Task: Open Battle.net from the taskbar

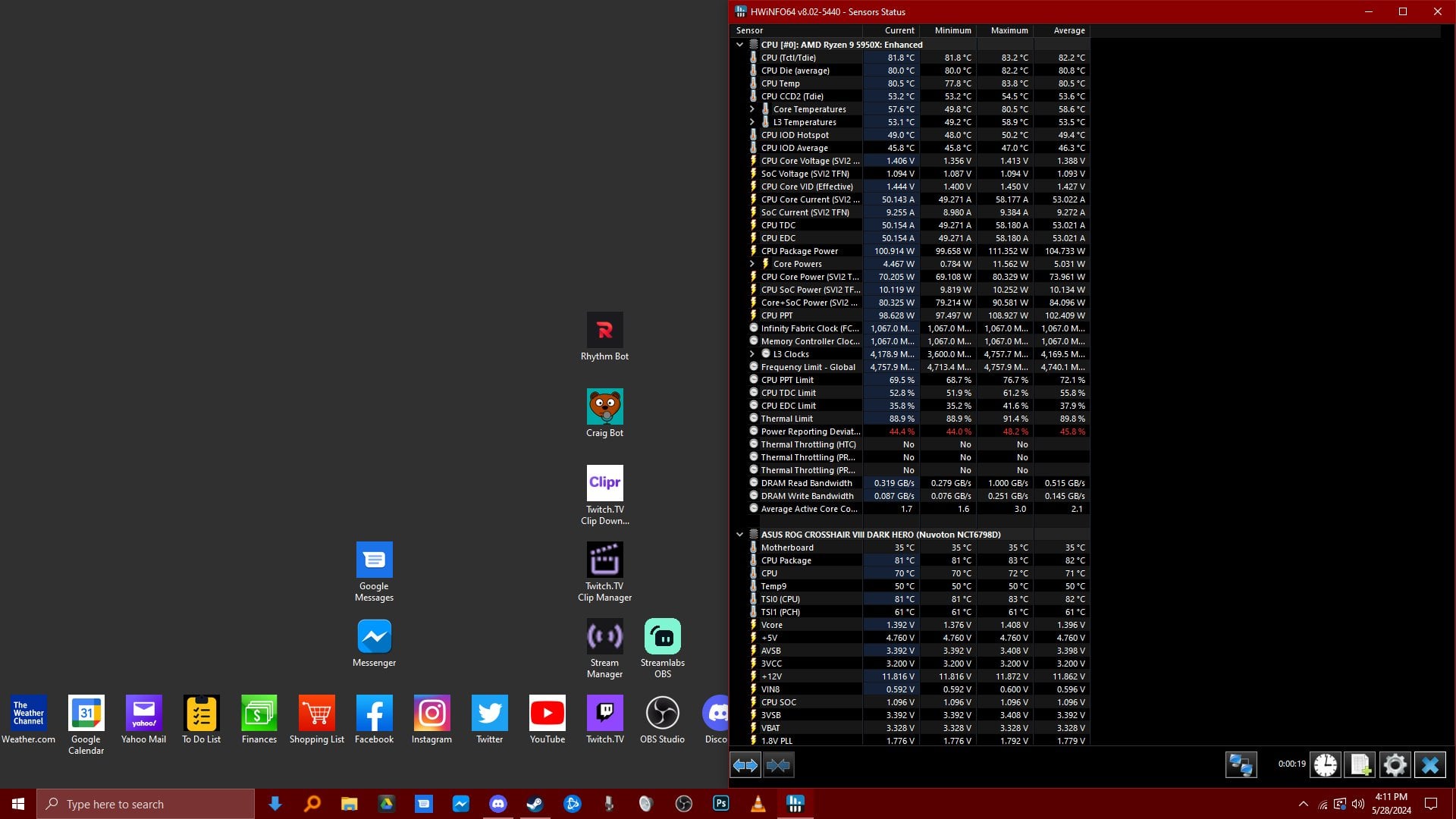Action: (572, 804)
